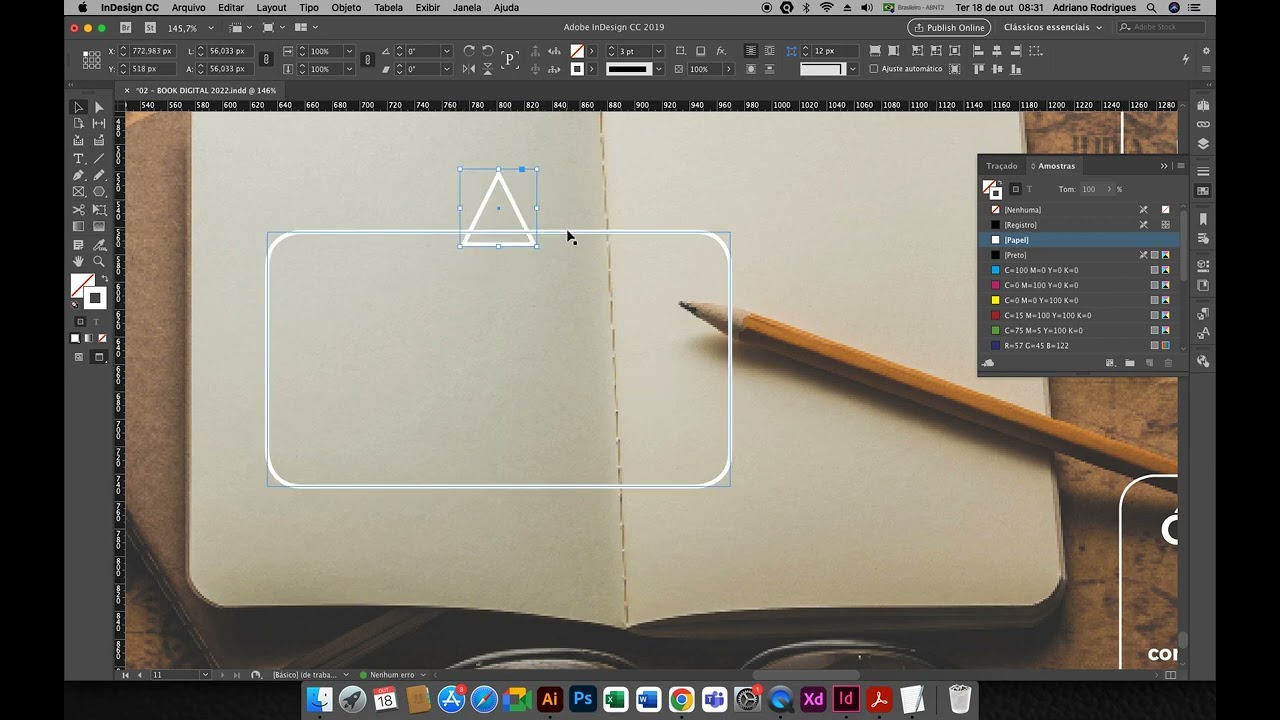Select the Direct Selection tool
1280x720 pixels.
99,107
